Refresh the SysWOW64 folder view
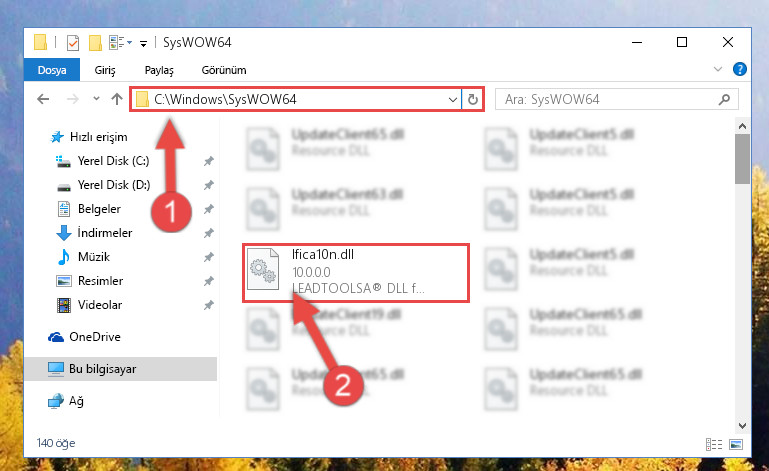The image size is (769, 471). [473, 100]
